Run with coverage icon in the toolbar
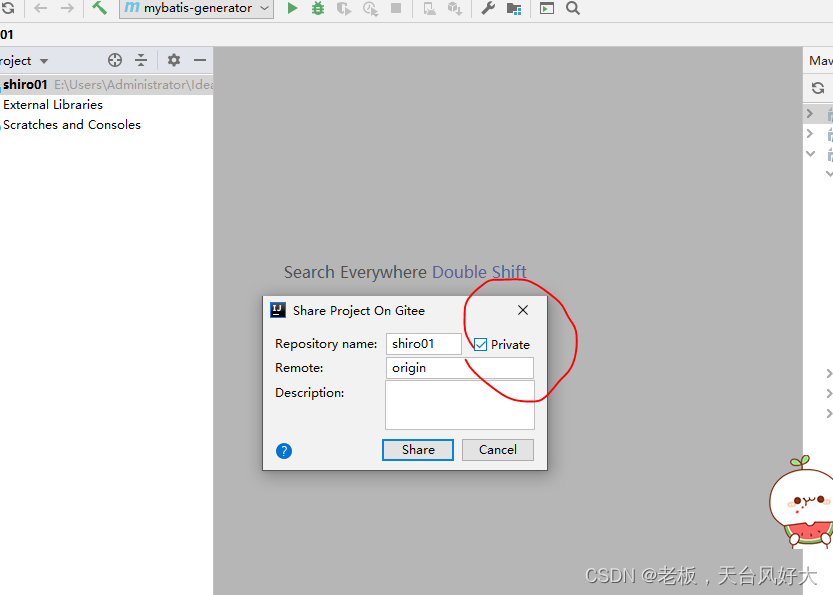 tap(344, 8)
